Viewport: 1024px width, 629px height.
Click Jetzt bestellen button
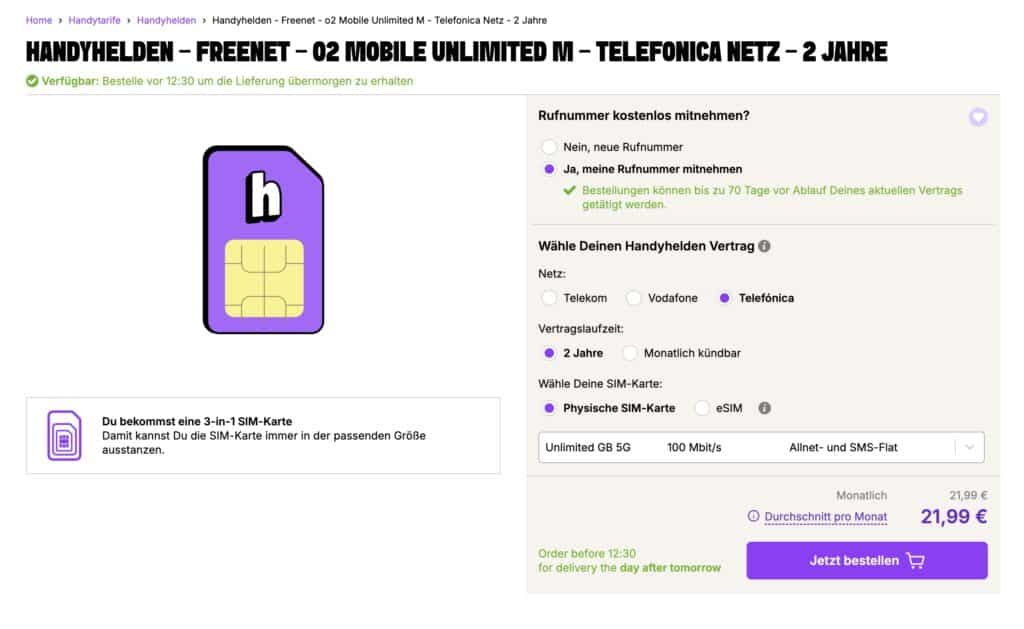(867, 560)
